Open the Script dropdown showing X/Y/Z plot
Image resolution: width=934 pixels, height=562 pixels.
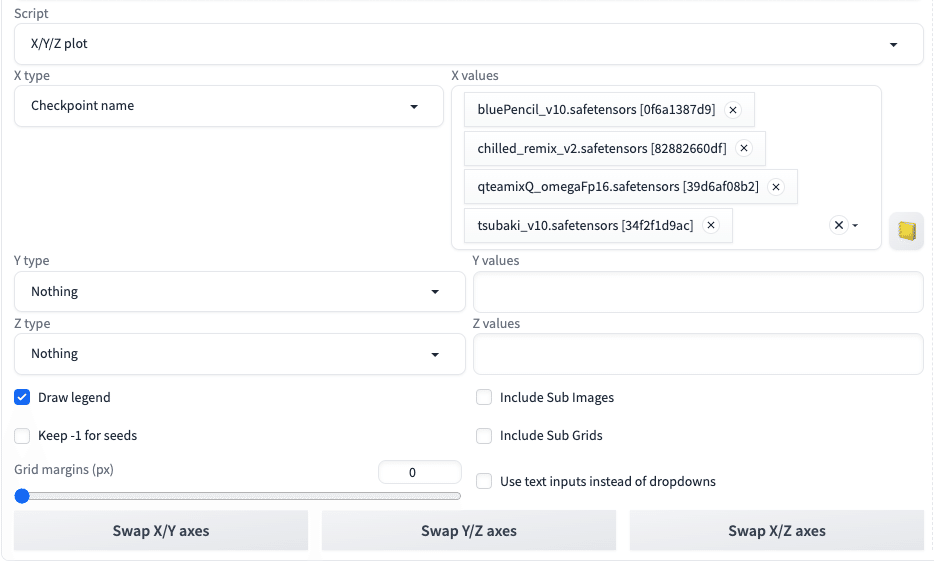[469, 44]
